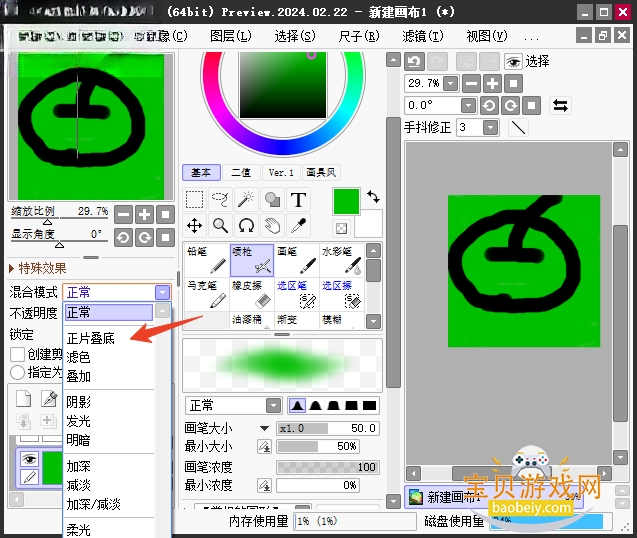Select the Rotate view tool
The image size is (637, 538).
[246, 226]
